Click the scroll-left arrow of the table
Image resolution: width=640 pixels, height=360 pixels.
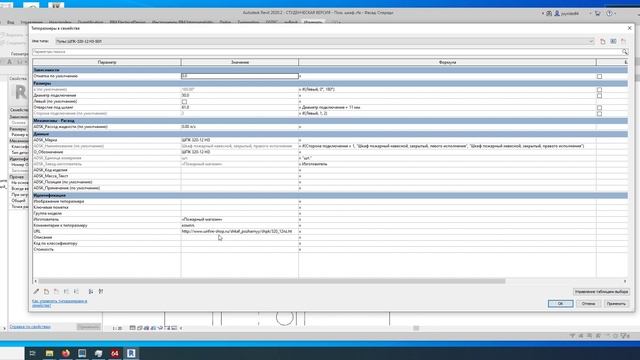pos(36,281)
